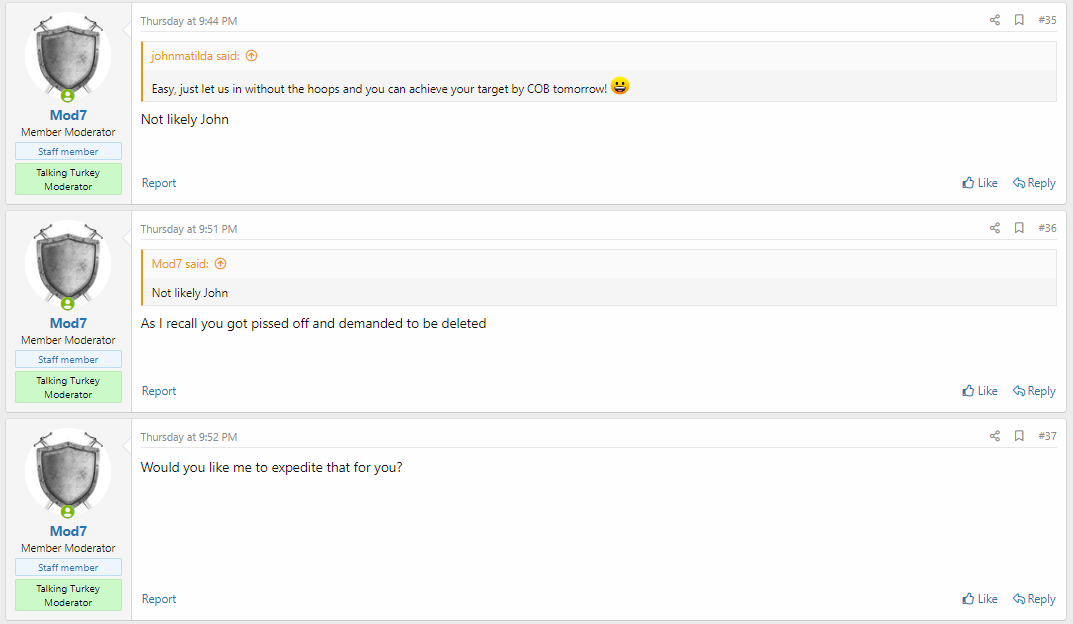
Task: Click Talking Turkey Moderator badge on post #37
Action: pos(68,595)
